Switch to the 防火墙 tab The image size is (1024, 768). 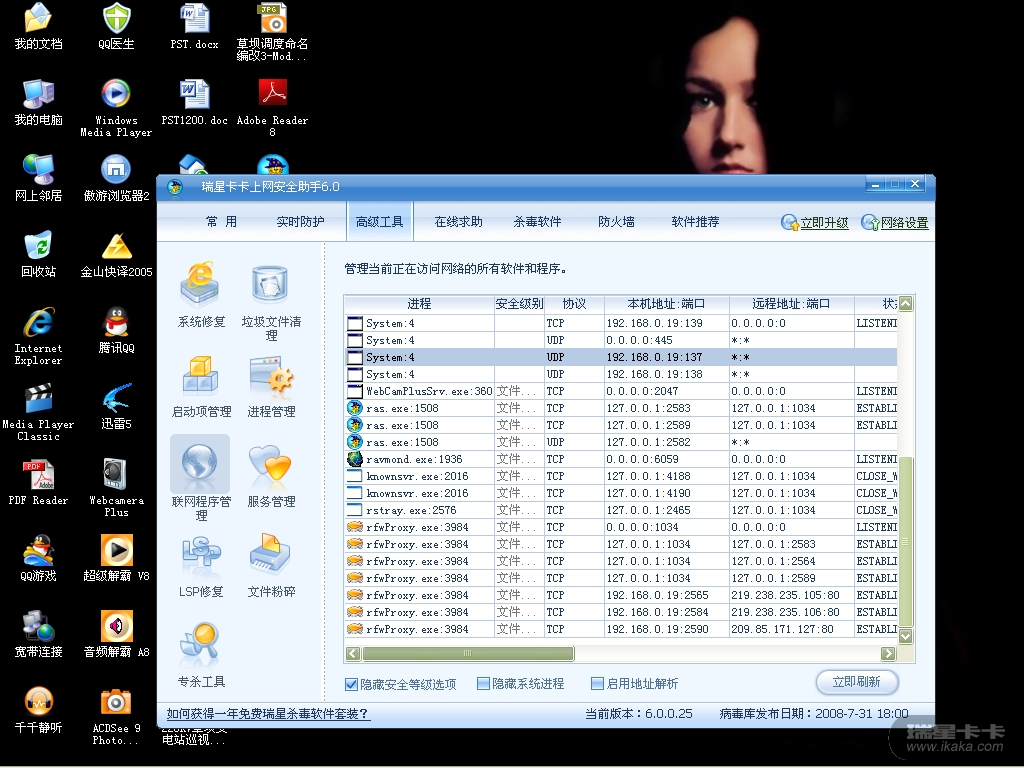pyautogui.click(x=616, y=222)
